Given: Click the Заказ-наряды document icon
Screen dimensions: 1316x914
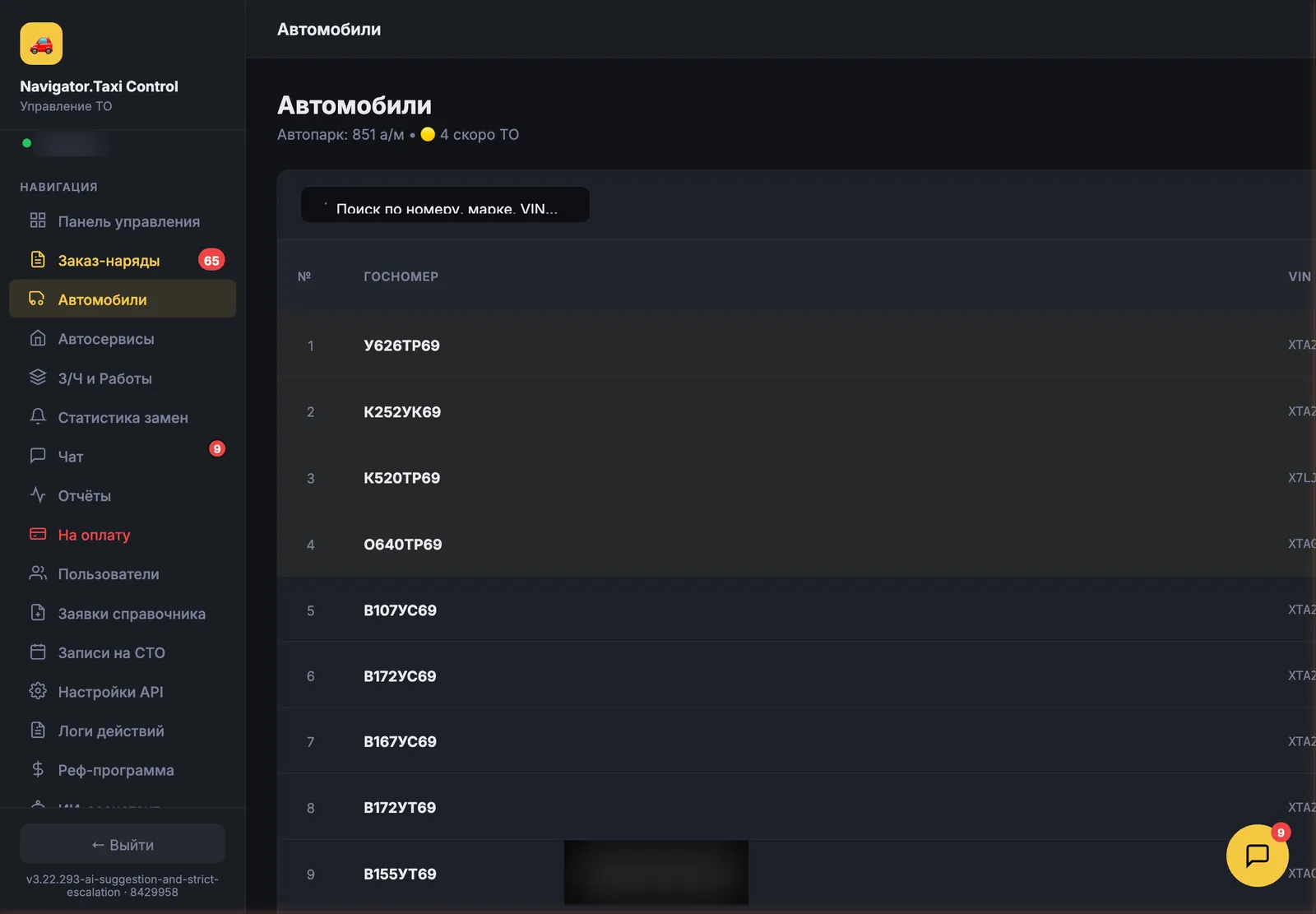Looking at the screenshot, I should tap(38, 260).
